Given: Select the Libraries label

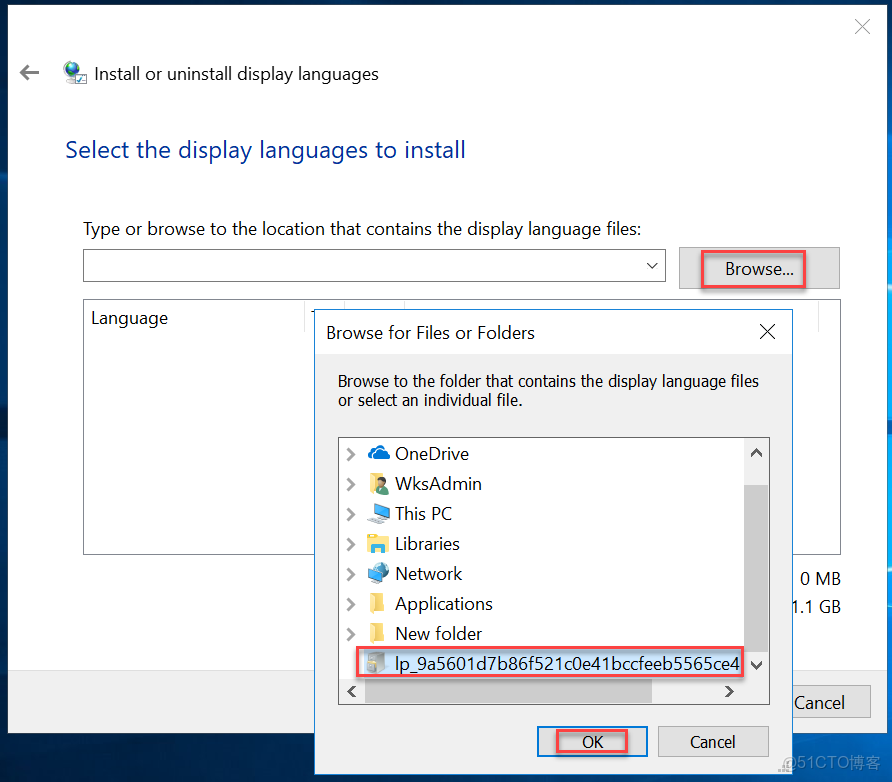Looking at the screenshot, I should pos(427,544).
